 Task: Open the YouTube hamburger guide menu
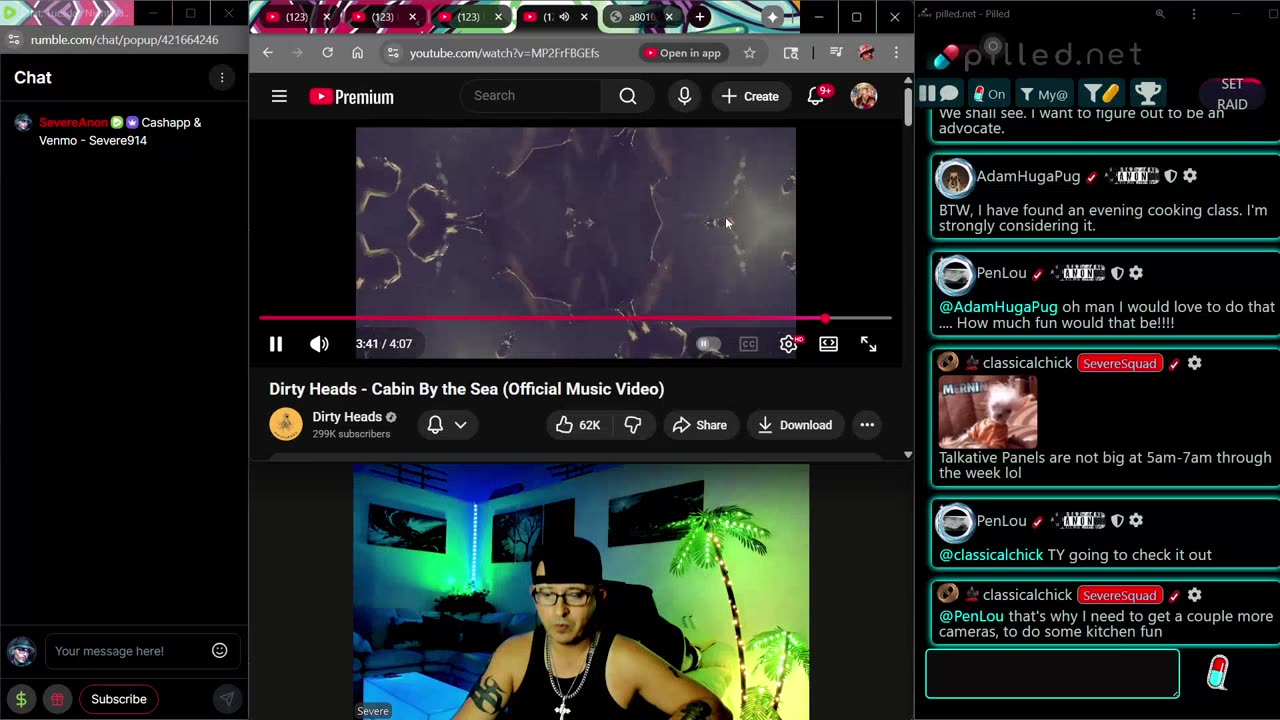point(279,96)
